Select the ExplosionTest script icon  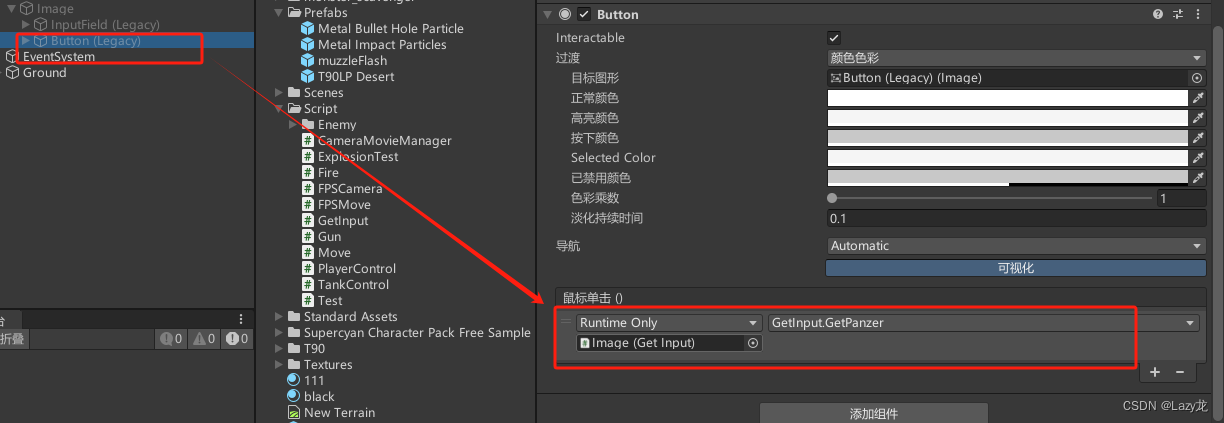(308, 157)
